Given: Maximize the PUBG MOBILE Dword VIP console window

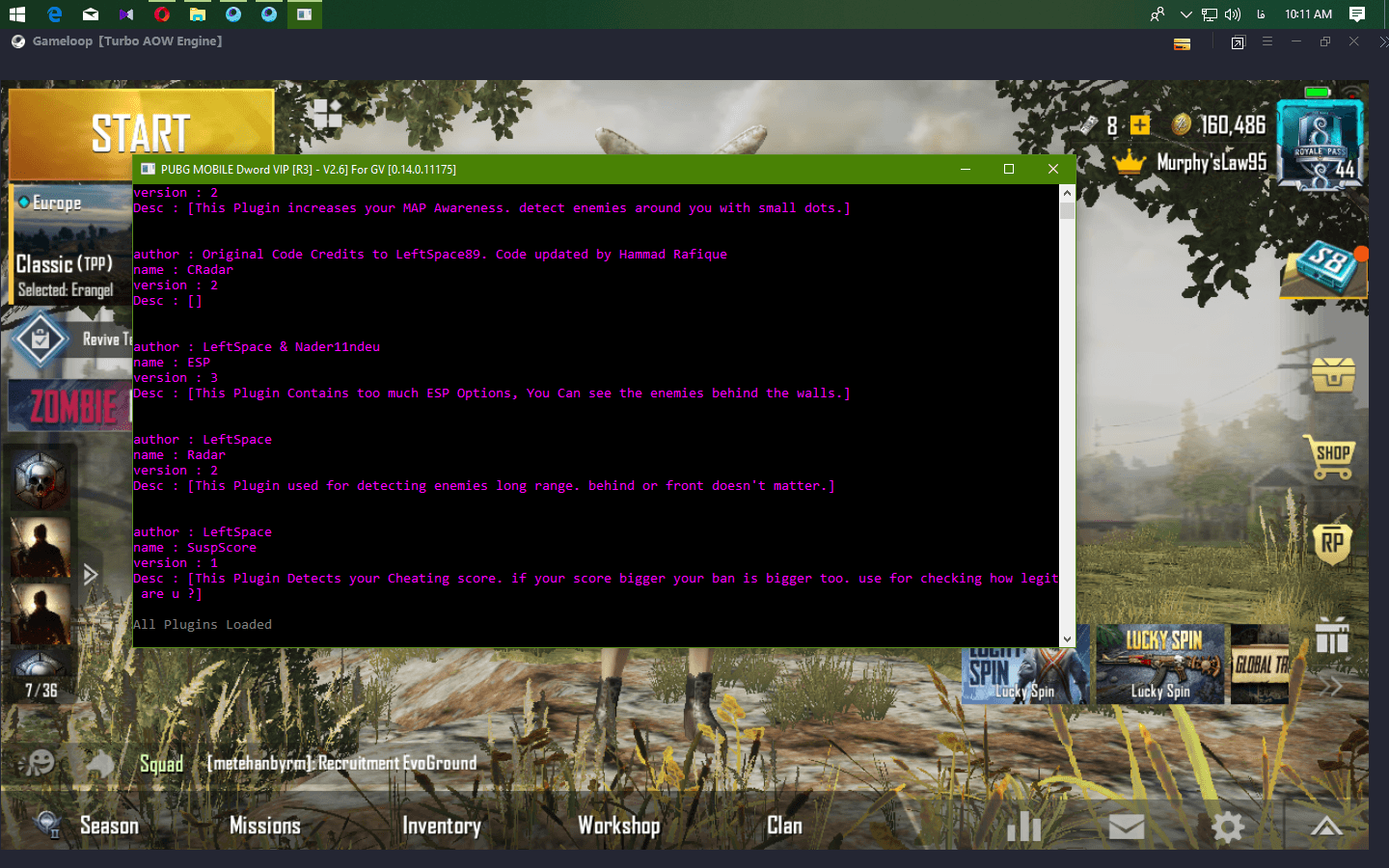Looking at the screenshot, I should click(x=1009, y=169).
